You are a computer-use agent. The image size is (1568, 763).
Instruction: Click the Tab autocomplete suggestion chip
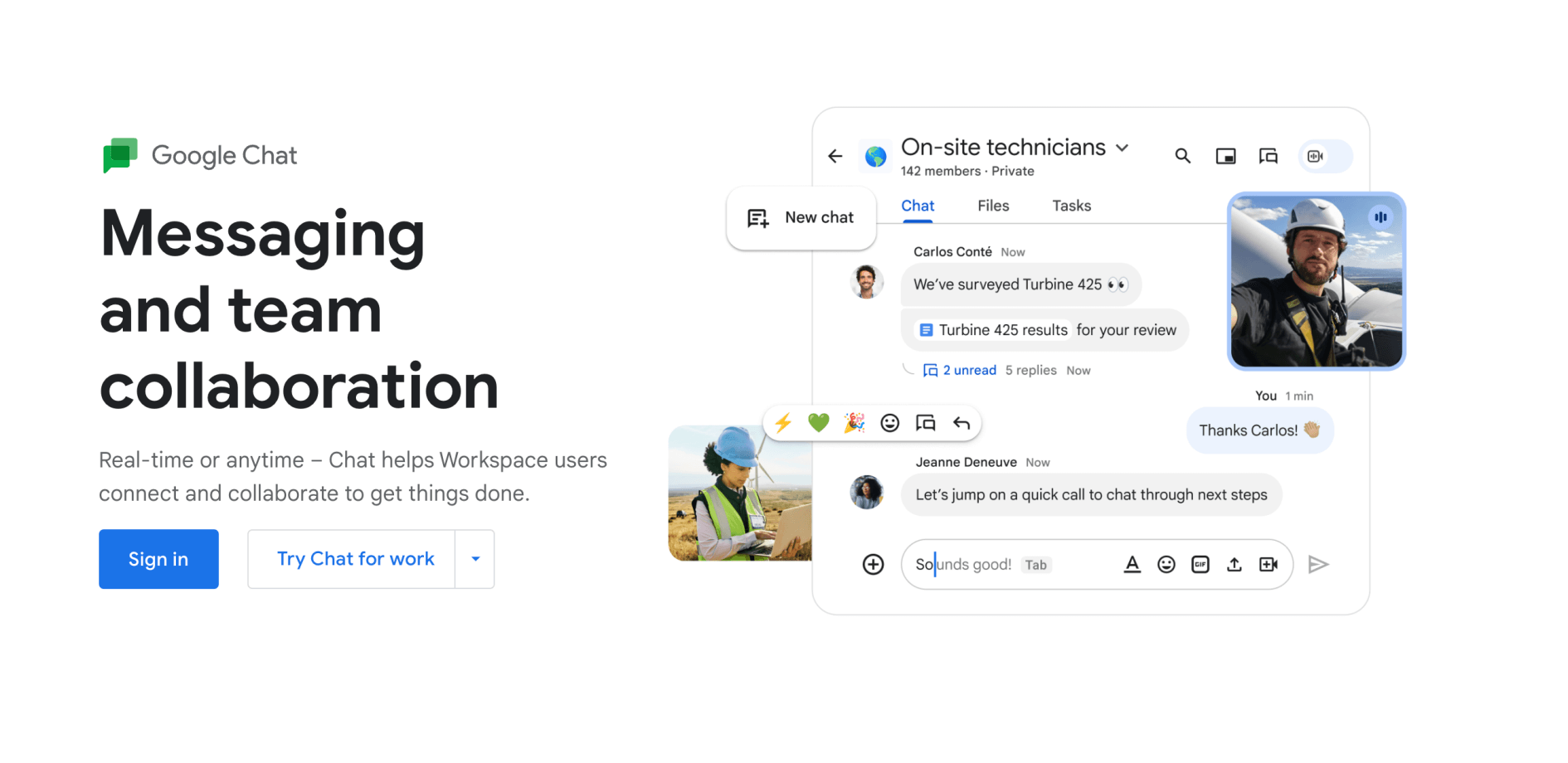coord(1036,565)
